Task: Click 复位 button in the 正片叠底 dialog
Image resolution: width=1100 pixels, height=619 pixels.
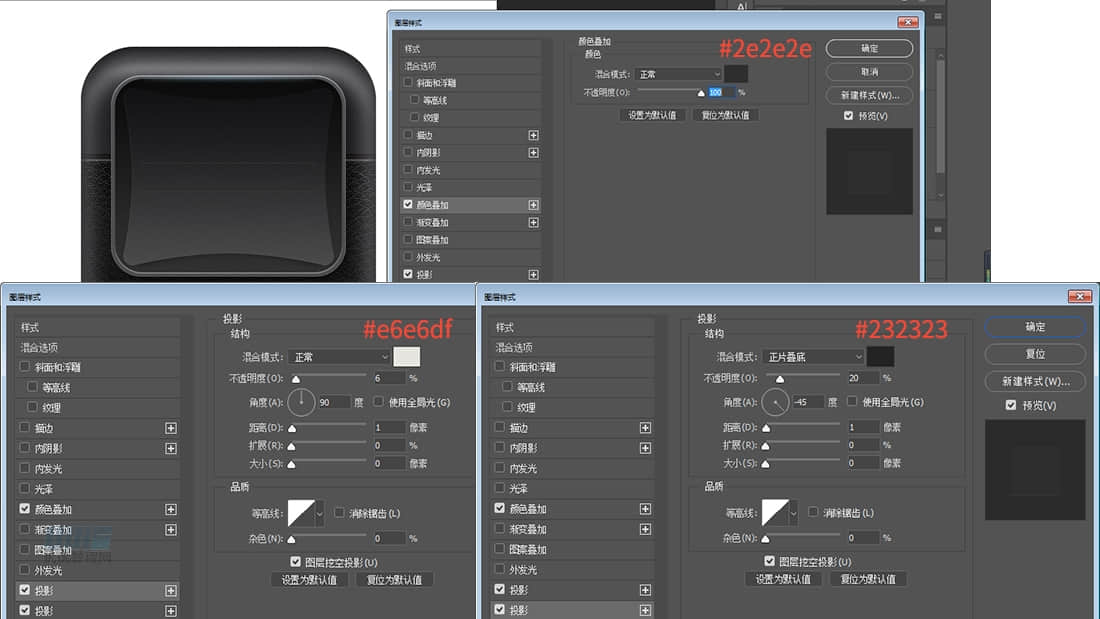Action: (x=1035, y=354)
